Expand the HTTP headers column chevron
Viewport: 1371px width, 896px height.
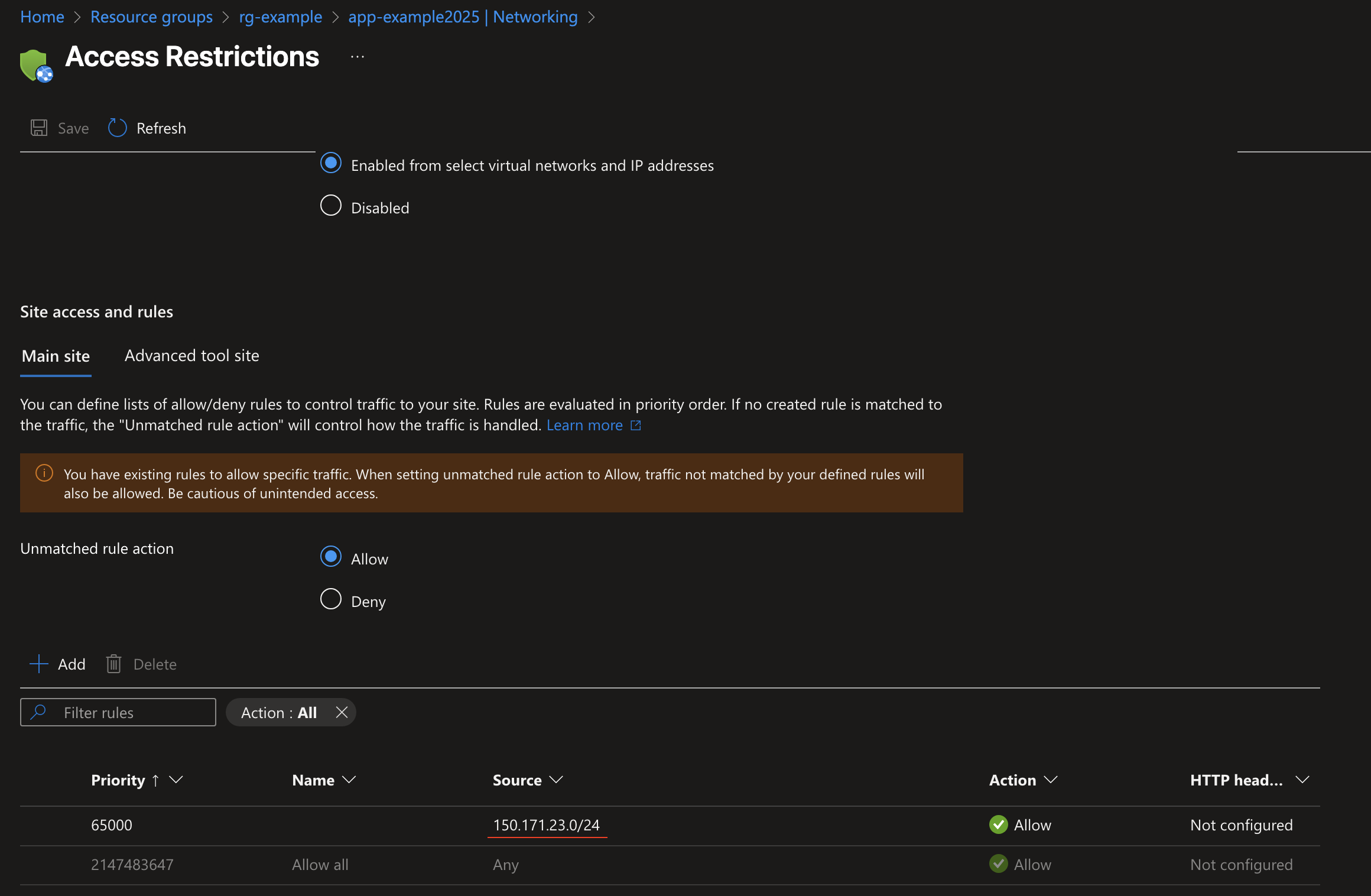(x=1302, y=780)
